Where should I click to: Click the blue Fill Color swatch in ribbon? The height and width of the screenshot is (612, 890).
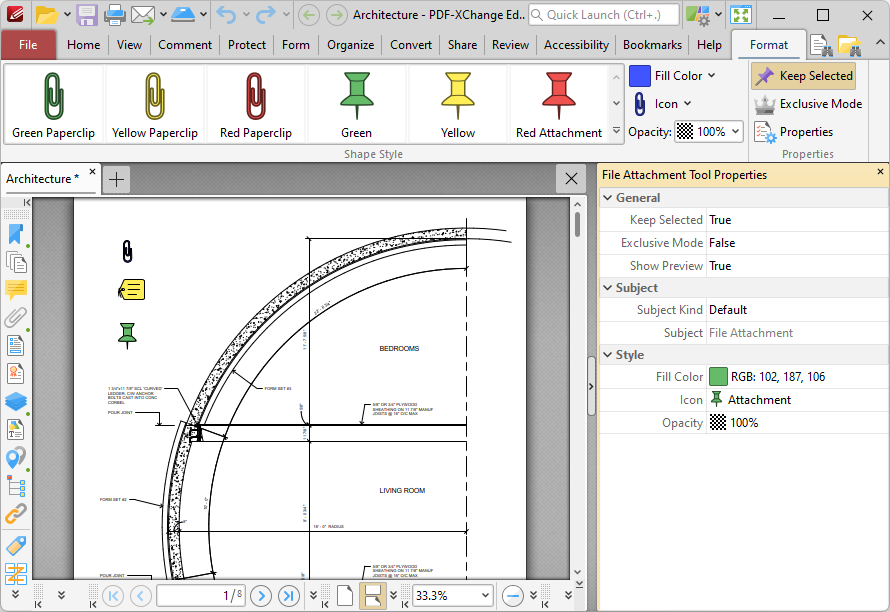[640, 76]
